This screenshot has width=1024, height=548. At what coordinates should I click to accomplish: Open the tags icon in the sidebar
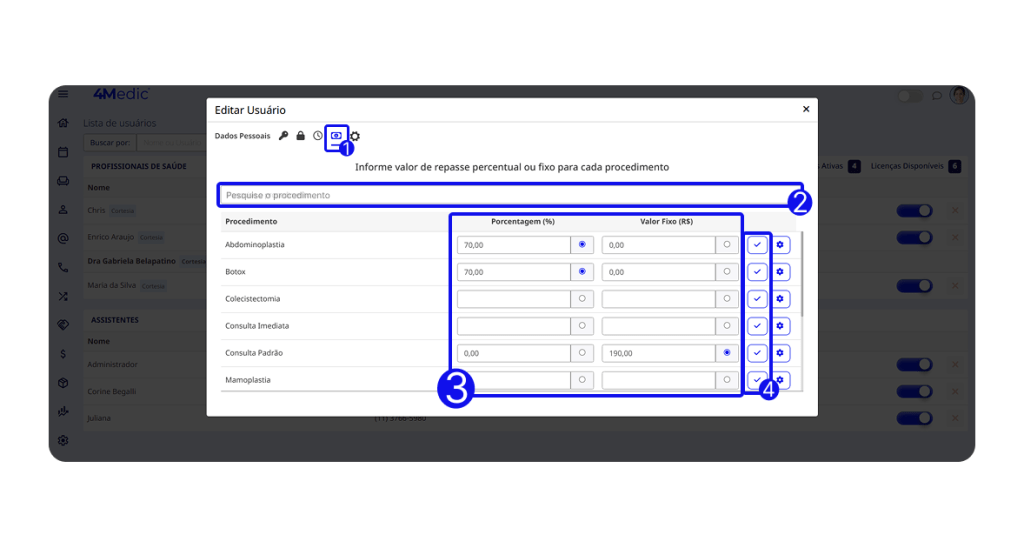coord(63,325)
